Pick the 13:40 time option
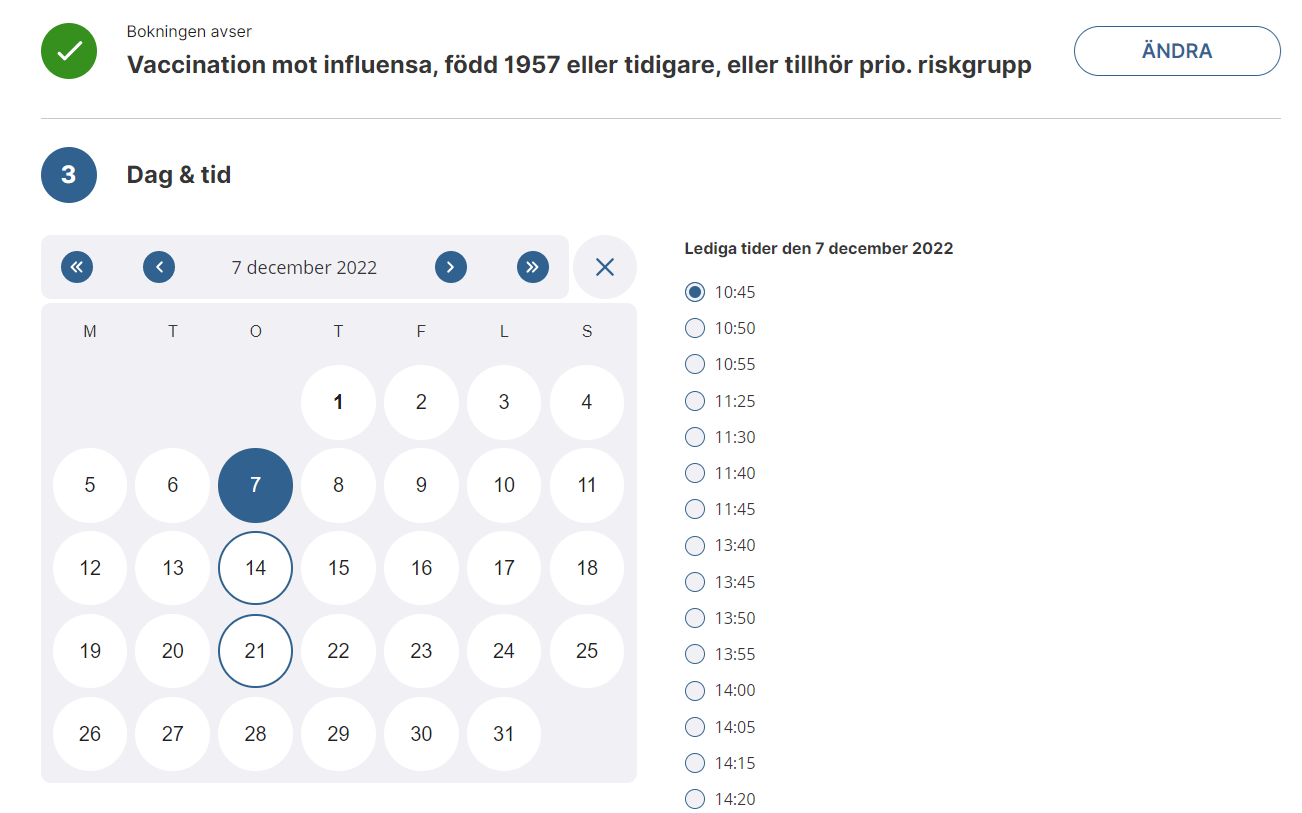Image resolution: width=1302 pixels, height=813 pixels. coord(695,545)
